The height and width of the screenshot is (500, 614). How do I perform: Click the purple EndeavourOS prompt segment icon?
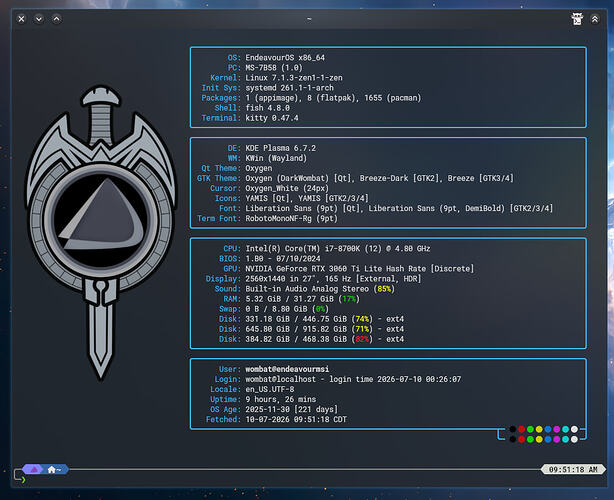34,469
